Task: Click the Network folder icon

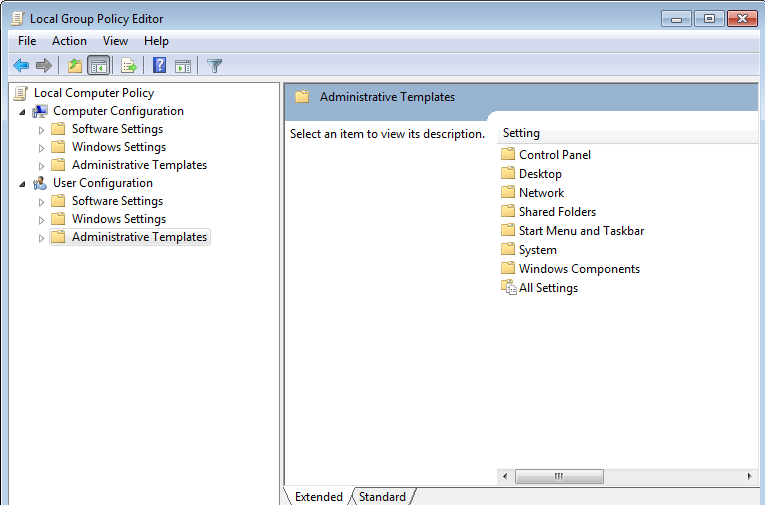Action: pos(508,192)
